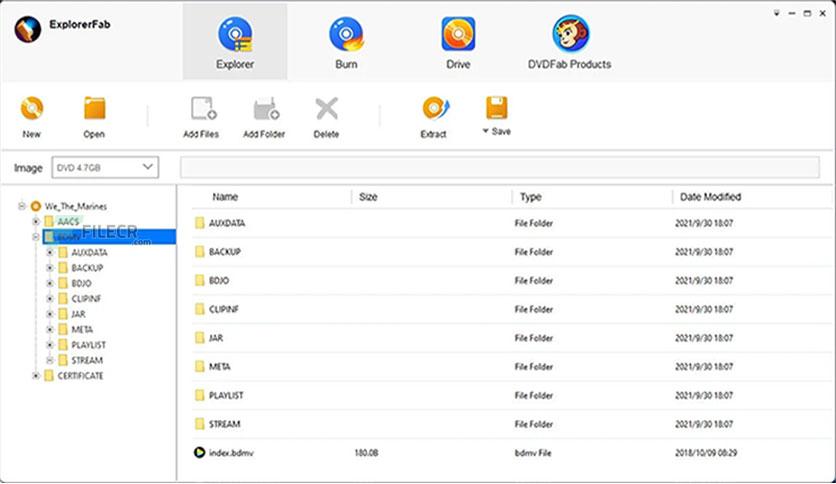Screen dimensions: 836x484
Task: Expand the BDJO tree node
Action: pos(50,283)
